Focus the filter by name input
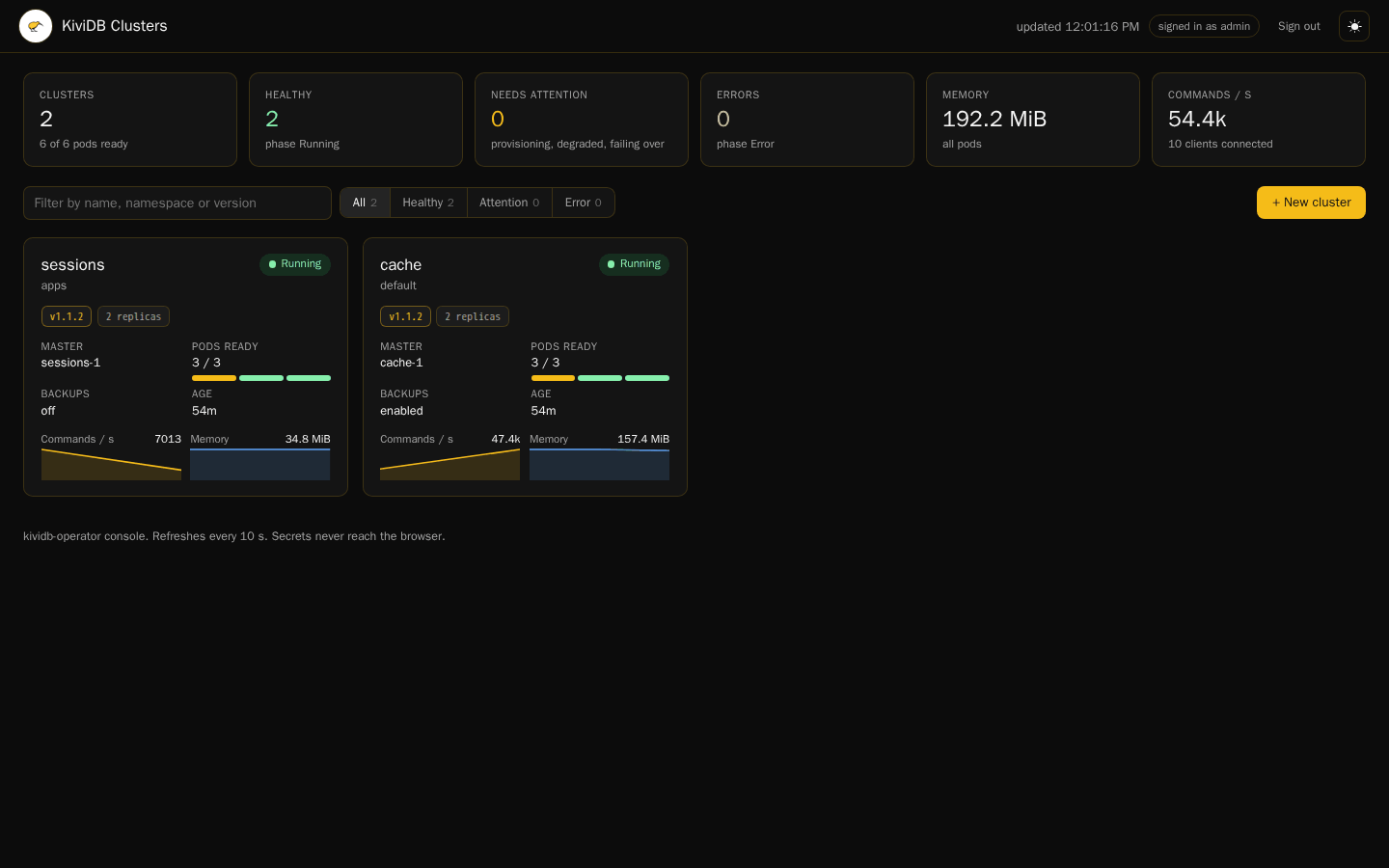This screenshot has height=868, width=1389. coord(177,203)
